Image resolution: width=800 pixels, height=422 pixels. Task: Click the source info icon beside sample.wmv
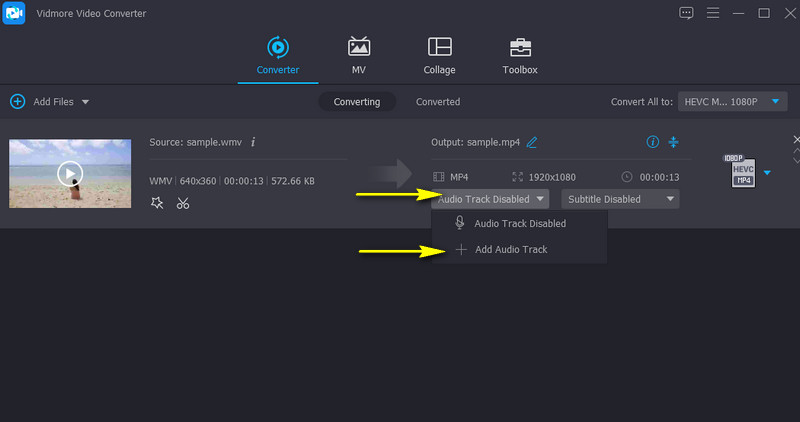(x=253, y=142)
